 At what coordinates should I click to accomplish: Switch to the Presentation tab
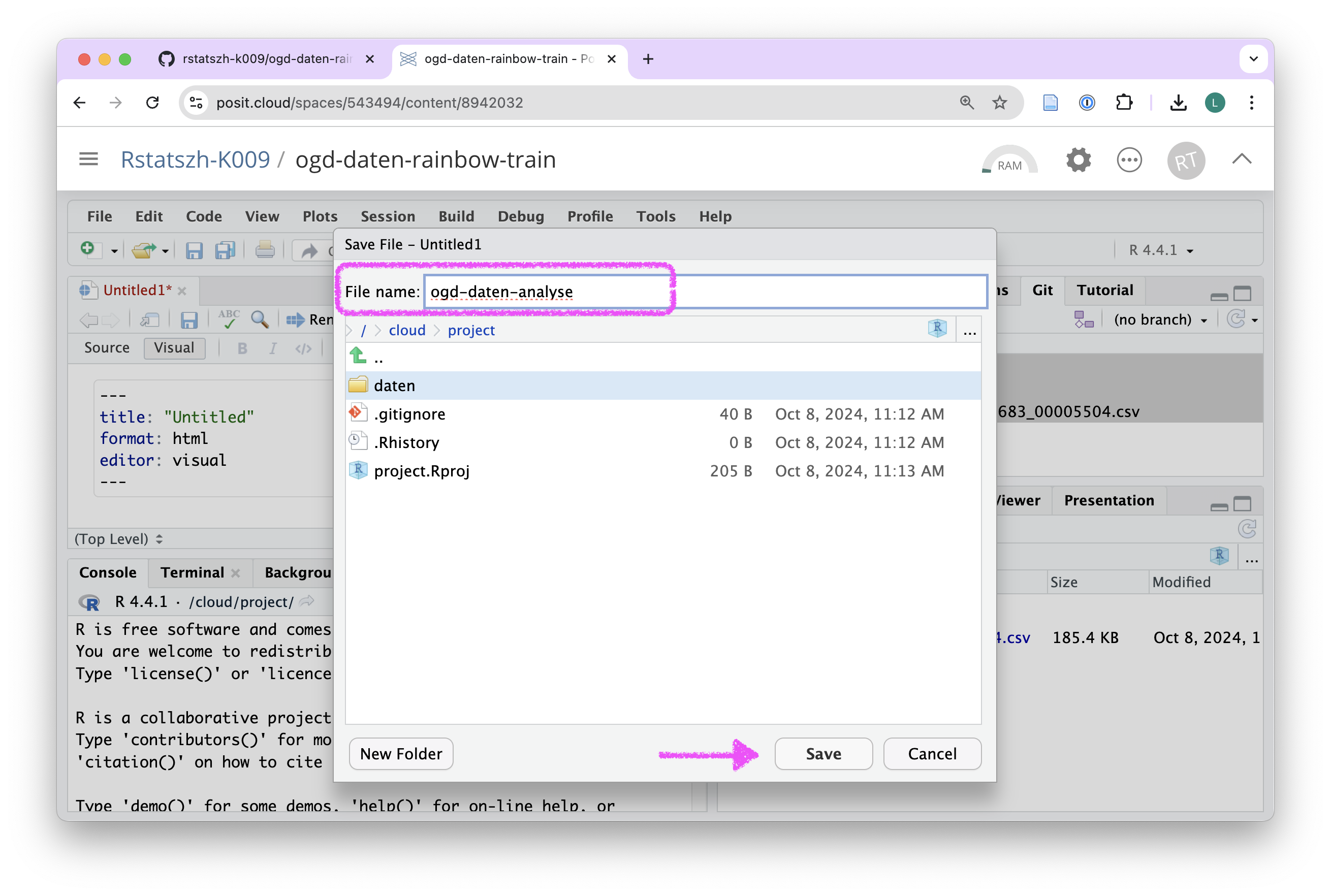(1108, 501)
